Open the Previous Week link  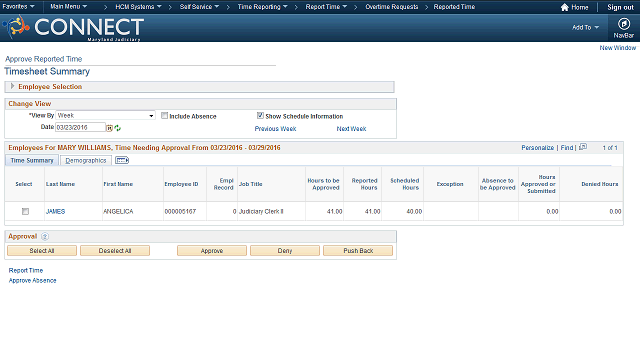[275, 129]
